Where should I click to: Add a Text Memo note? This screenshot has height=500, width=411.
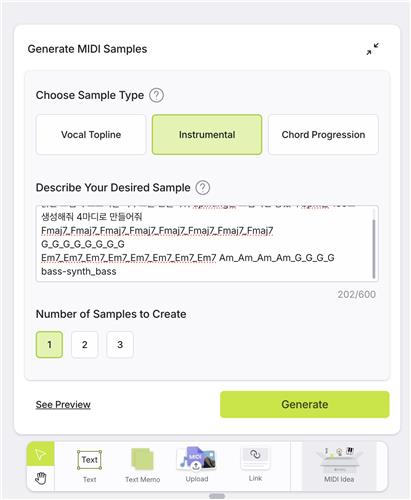coord(142,466)
